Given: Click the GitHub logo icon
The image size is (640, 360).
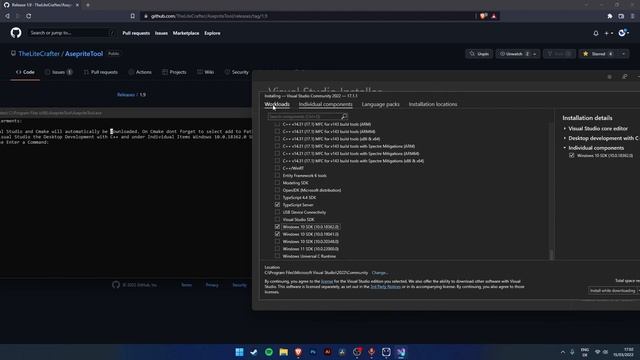Looking at the screenshot, I should pyautogui.click(x=16, y=33).
